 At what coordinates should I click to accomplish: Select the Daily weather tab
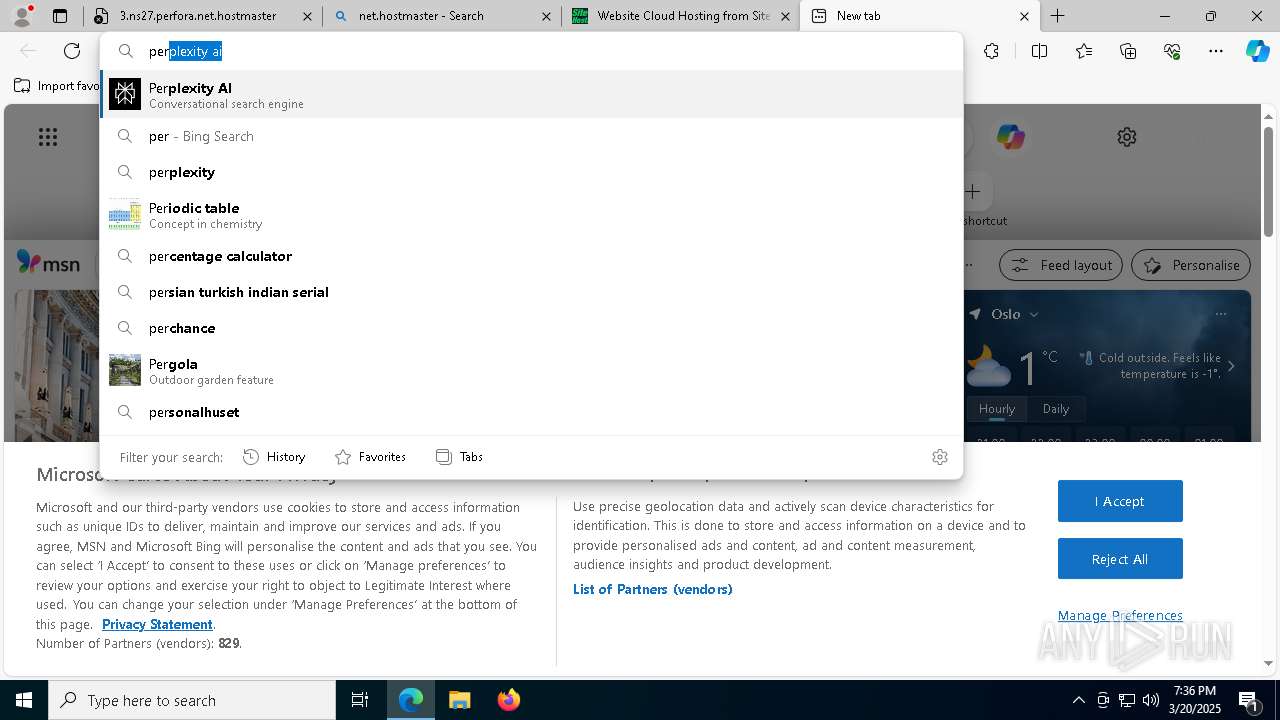[1056, 409]
